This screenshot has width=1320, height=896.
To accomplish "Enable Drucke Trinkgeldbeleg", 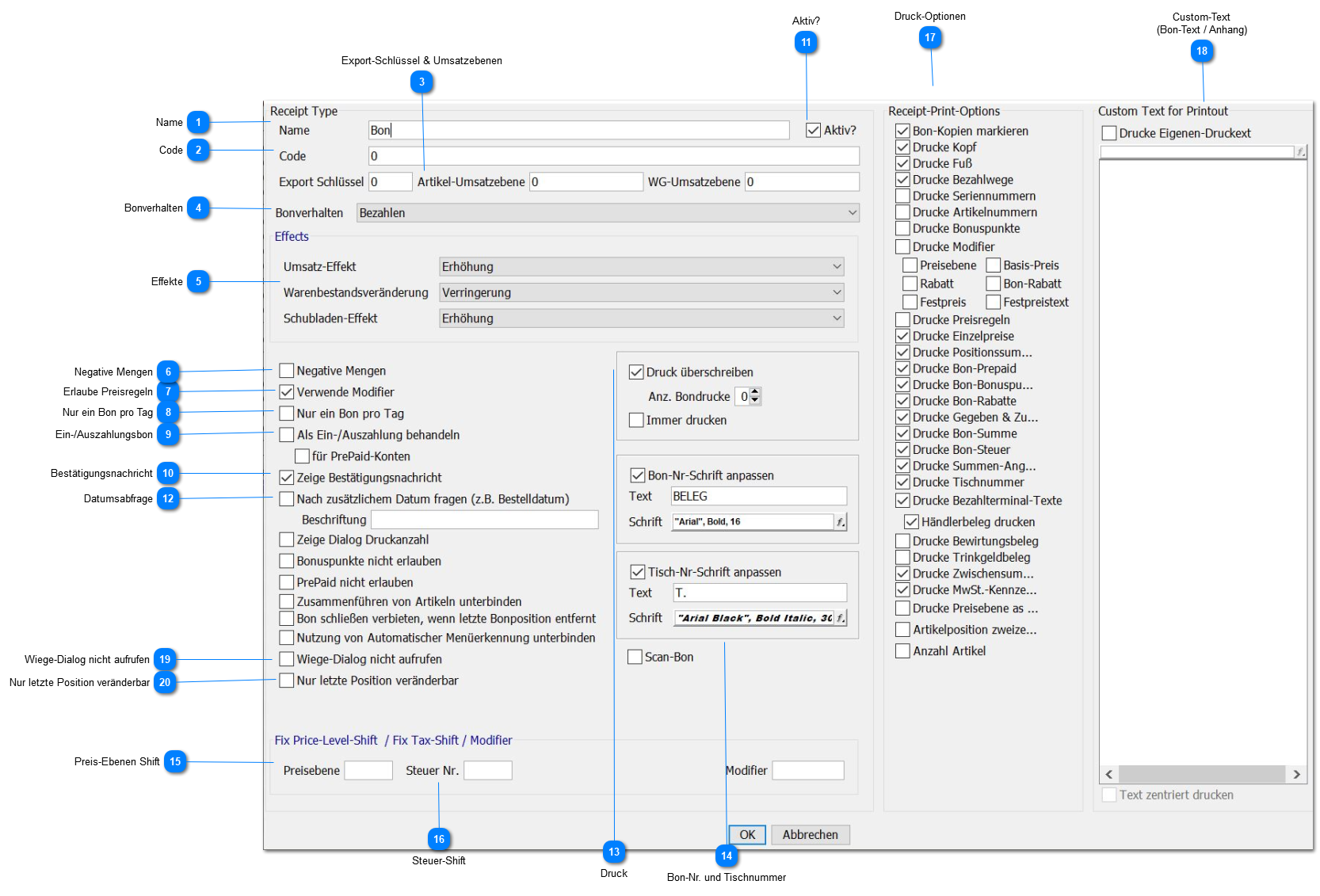I will 902,558.
